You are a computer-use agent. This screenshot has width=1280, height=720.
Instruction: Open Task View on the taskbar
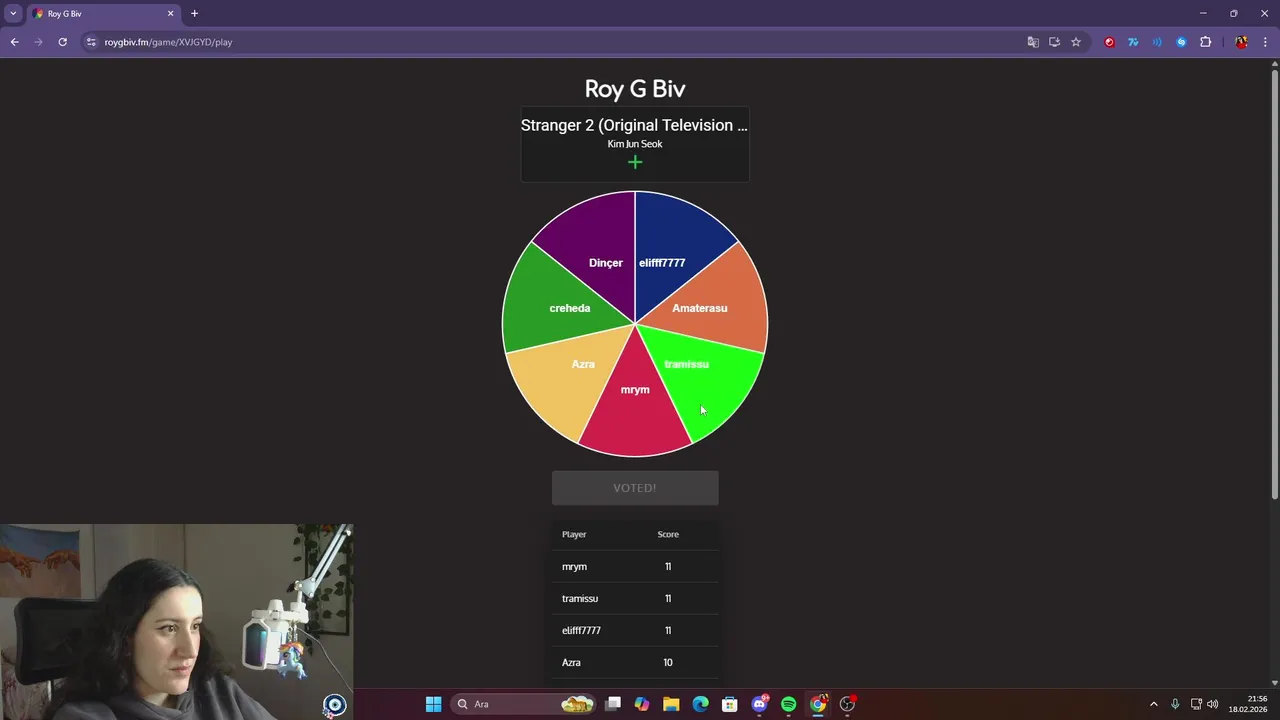click(613, 704)
